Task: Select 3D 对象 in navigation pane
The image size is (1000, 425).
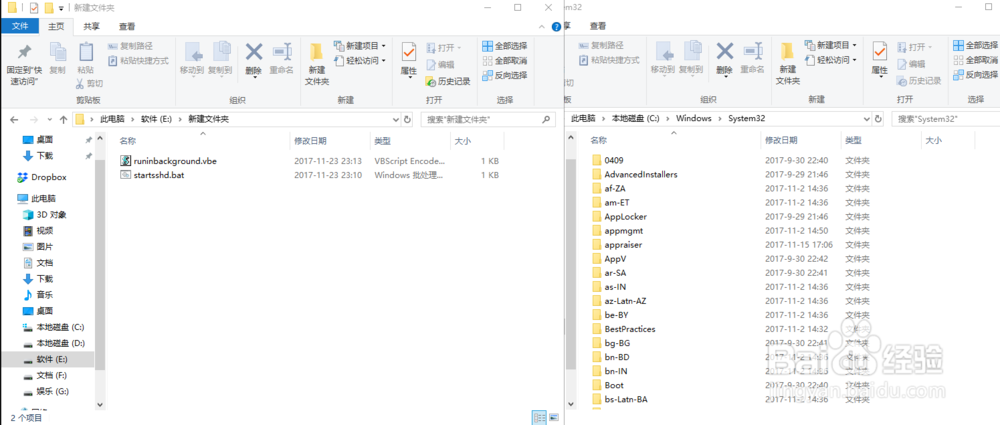Action: pyautogui.click(x=45, y=214)
